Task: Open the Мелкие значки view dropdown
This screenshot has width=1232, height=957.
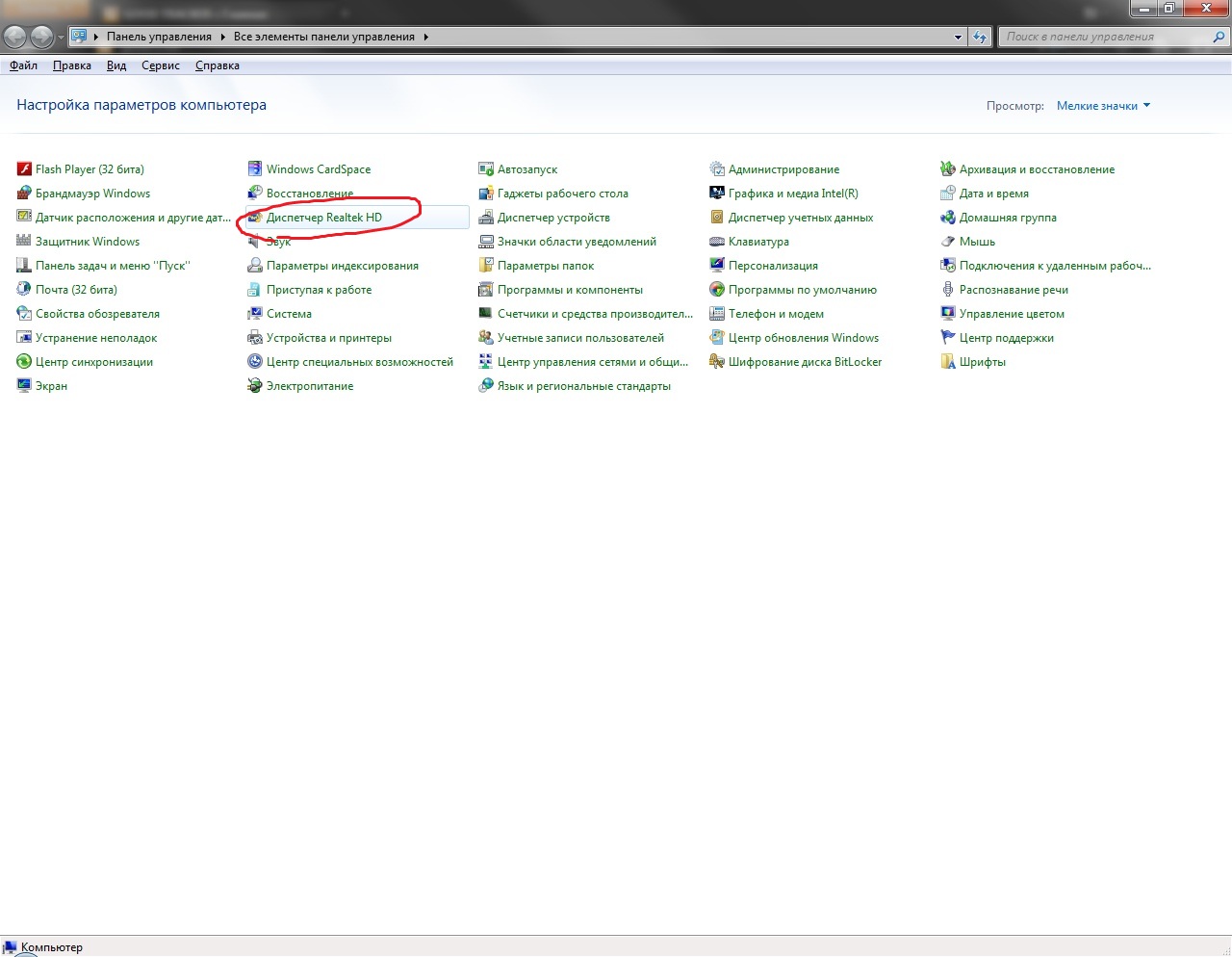Action: coord(1103,106)
